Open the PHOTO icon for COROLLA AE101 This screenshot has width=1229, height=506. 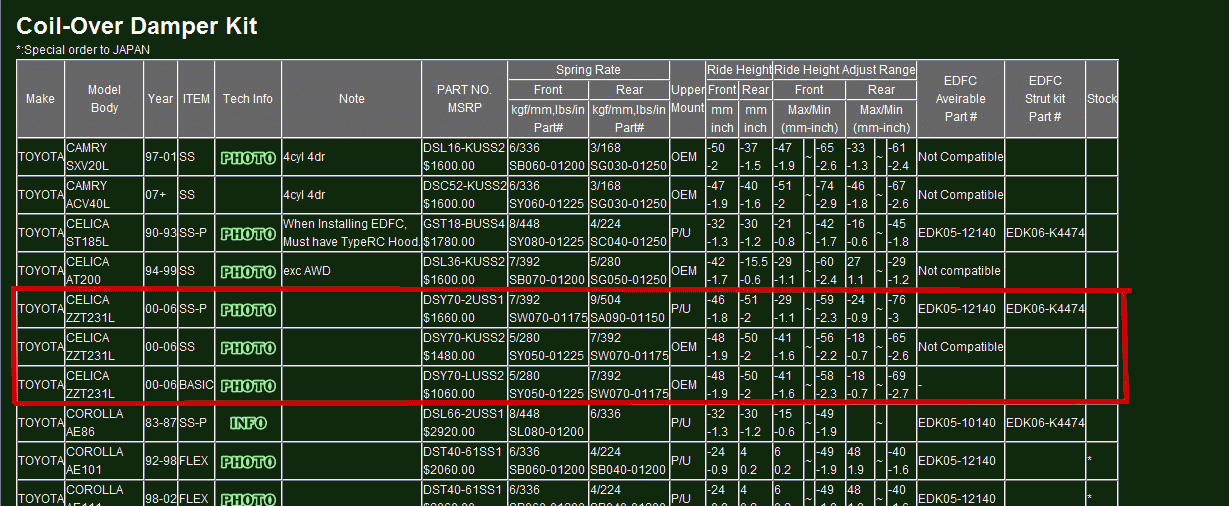[248, 461]
